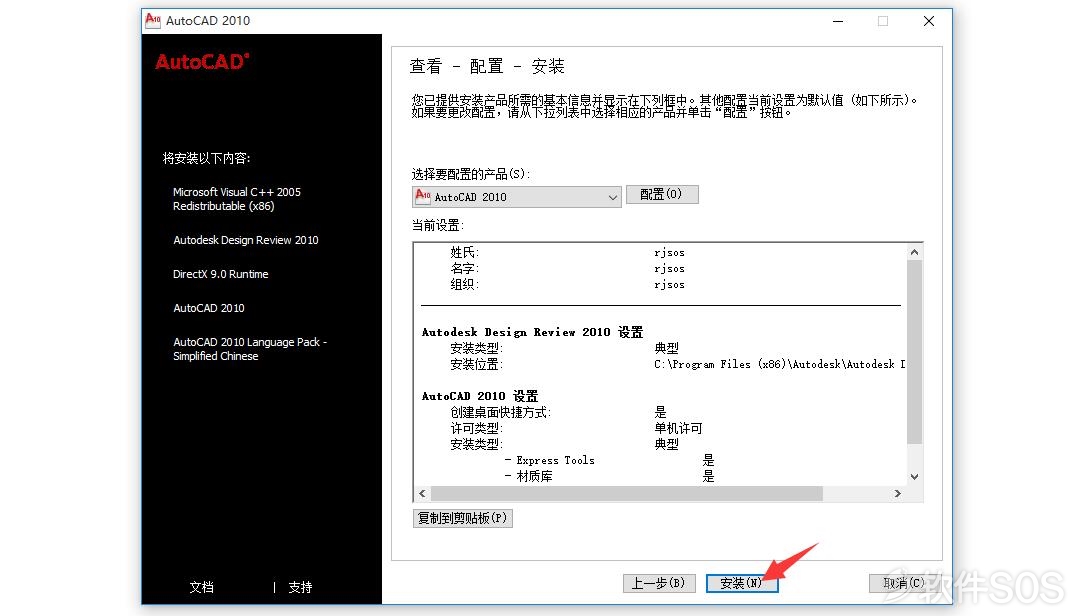Go back with 上一步(B) button
The image size is (1080, 616).
click(659, 583)
